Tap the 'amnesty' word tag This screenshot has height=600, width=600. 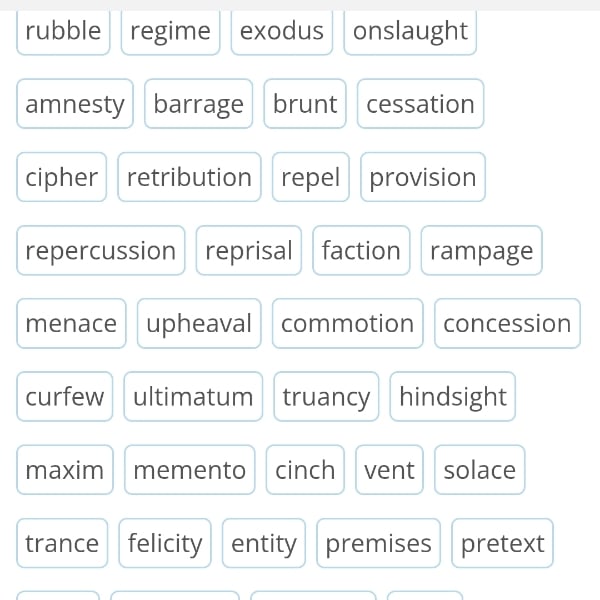[75, 104]
